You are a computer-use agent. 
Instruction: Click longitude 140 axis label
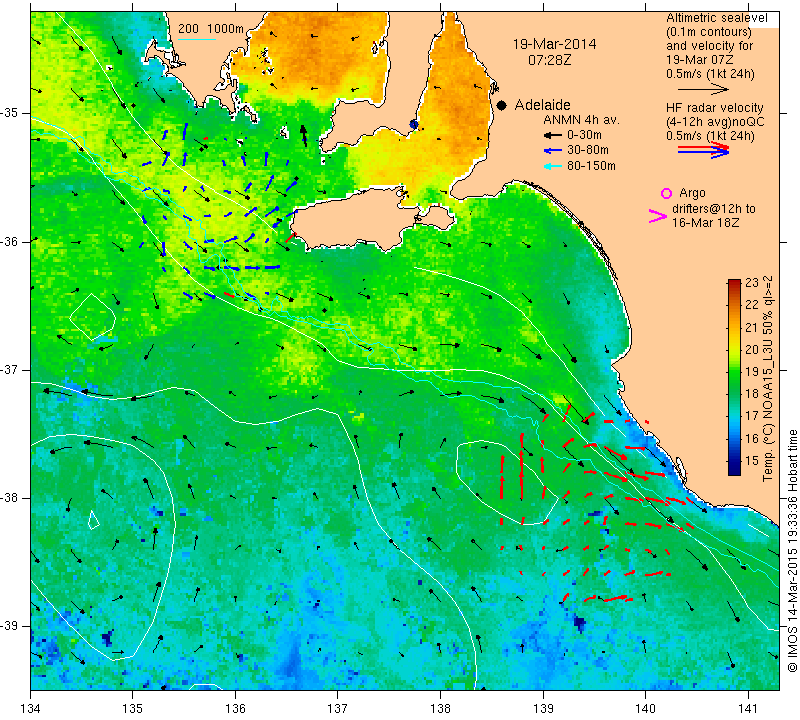(645, 708)
